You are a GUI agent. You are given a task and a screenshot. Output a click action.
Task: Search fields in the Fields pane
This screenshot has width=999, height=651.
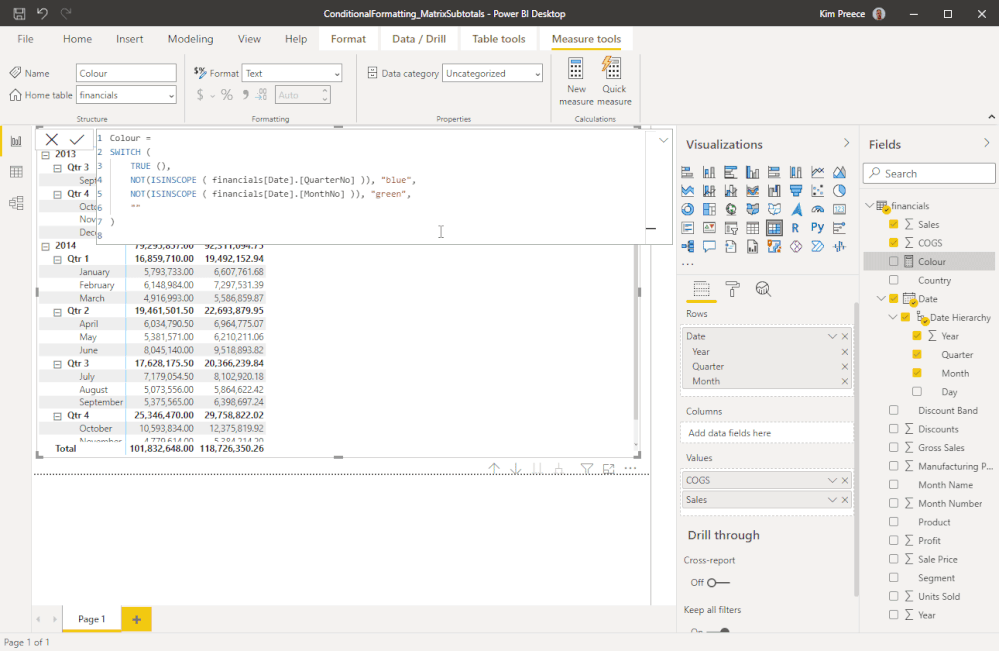pos(929,173)
